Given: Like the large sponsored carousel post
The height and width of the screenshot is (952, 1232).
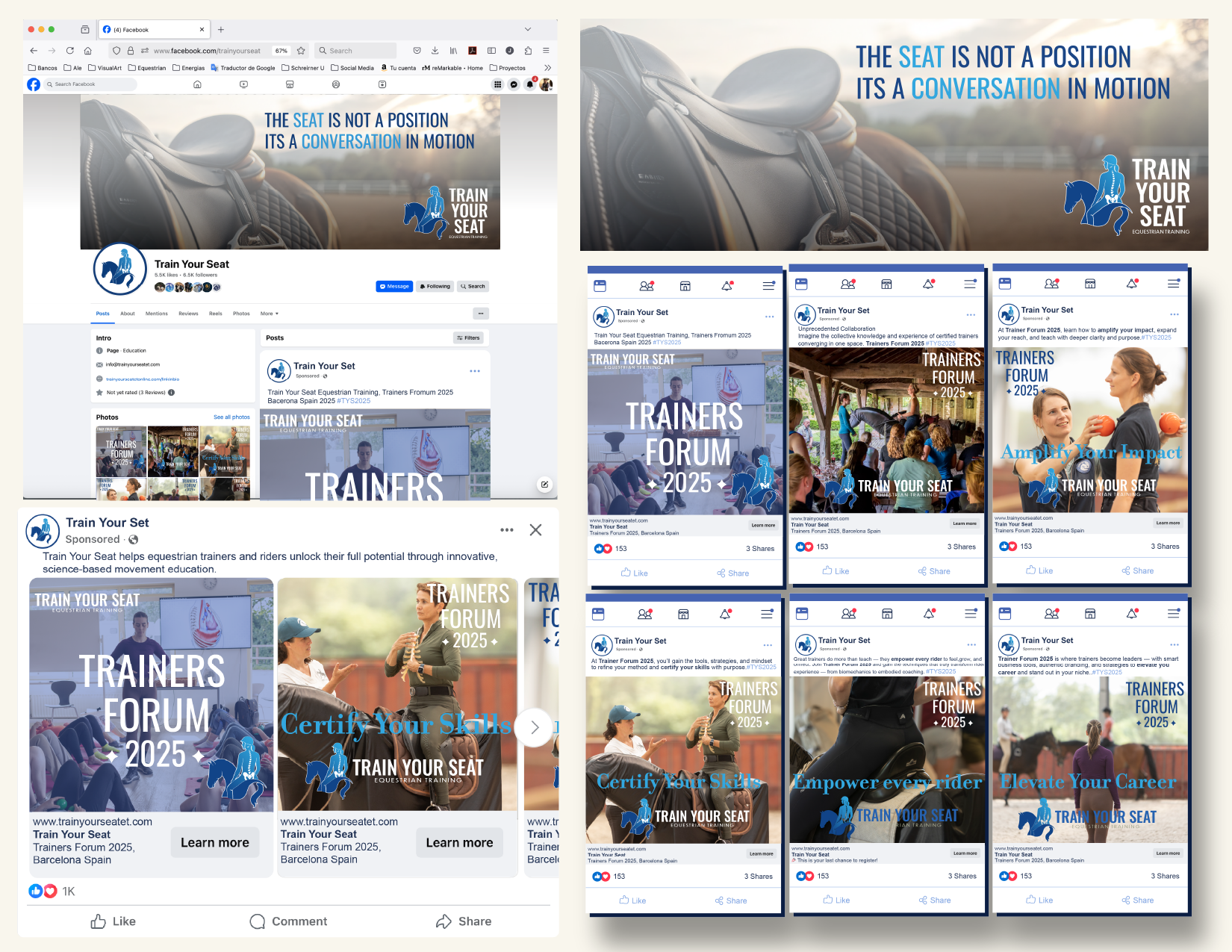Looking at the screenshot, I should coord(113,921).
